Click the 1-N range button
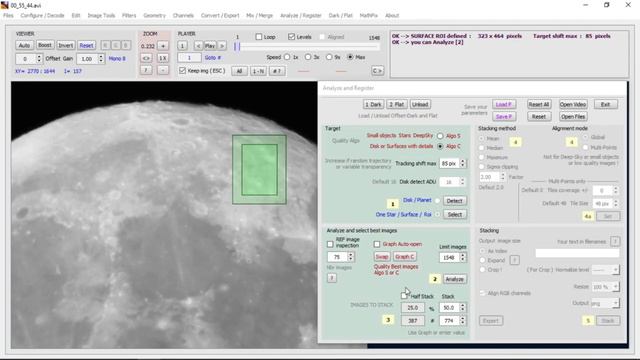 point(258,71)
